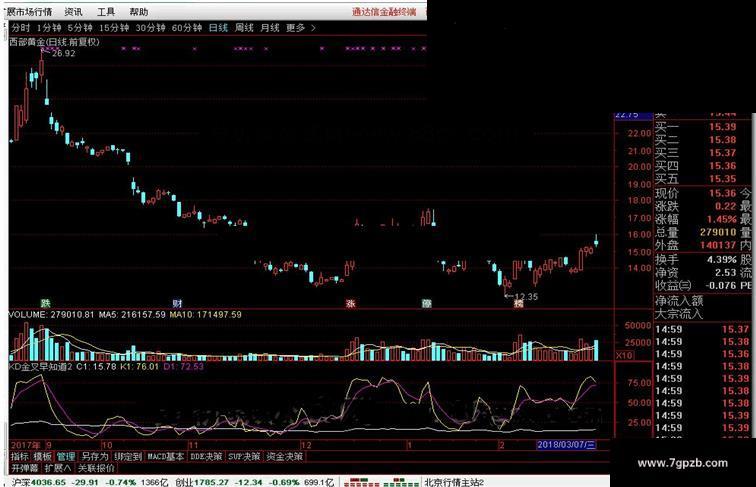756x487 pixels.
Task: Click the 管理 button
Action: (66, 456)
